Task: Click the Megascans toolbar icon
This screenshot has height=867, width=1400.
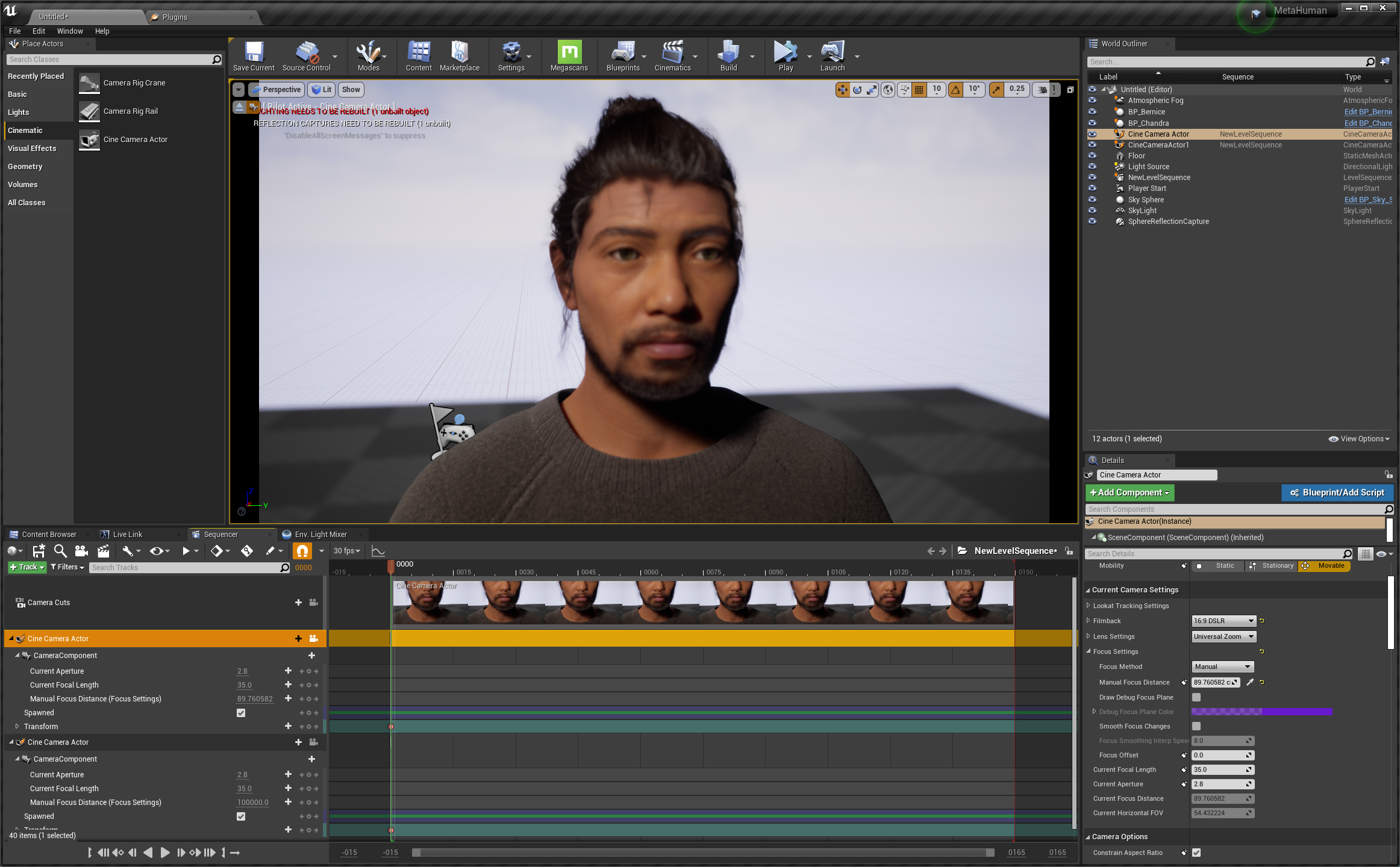Action: click(x=569, y=53)
